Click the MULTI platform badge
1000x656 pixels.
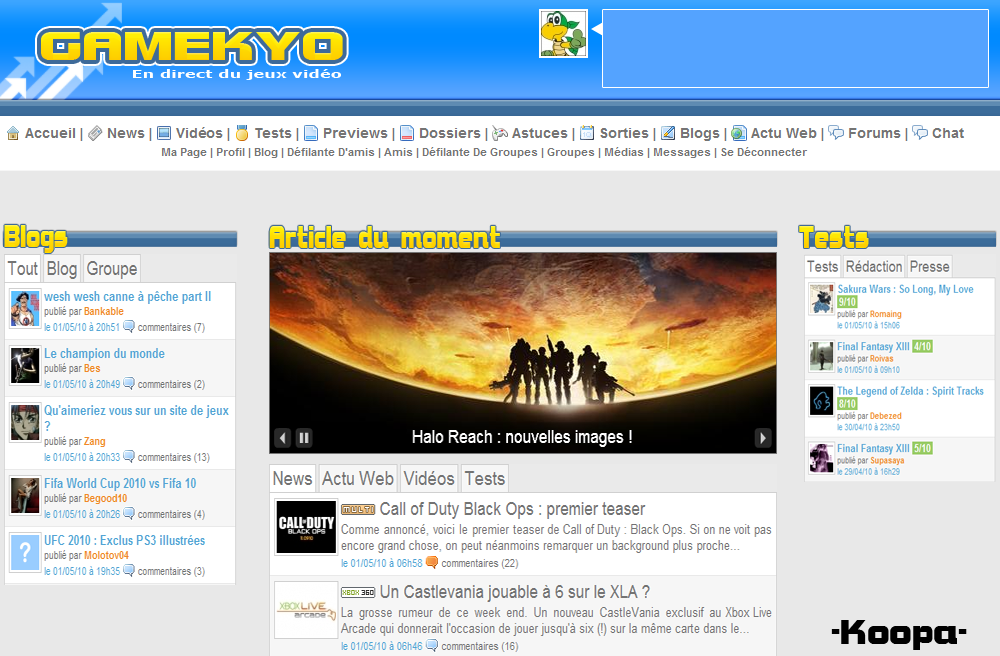pyautogui.click(x=358, y=509)
